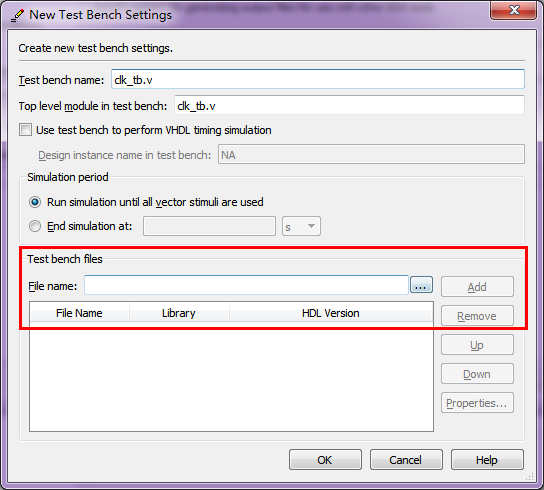The image size is (544, 490).
Task: Click the Library column header
Action: click(179, 313)
